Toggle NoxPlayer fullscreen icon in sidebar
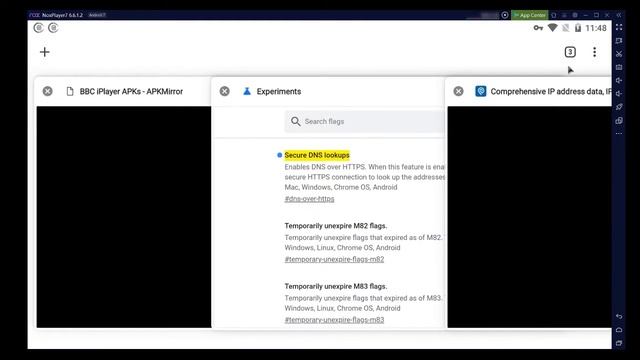The image size is (640, 360). 619,27
